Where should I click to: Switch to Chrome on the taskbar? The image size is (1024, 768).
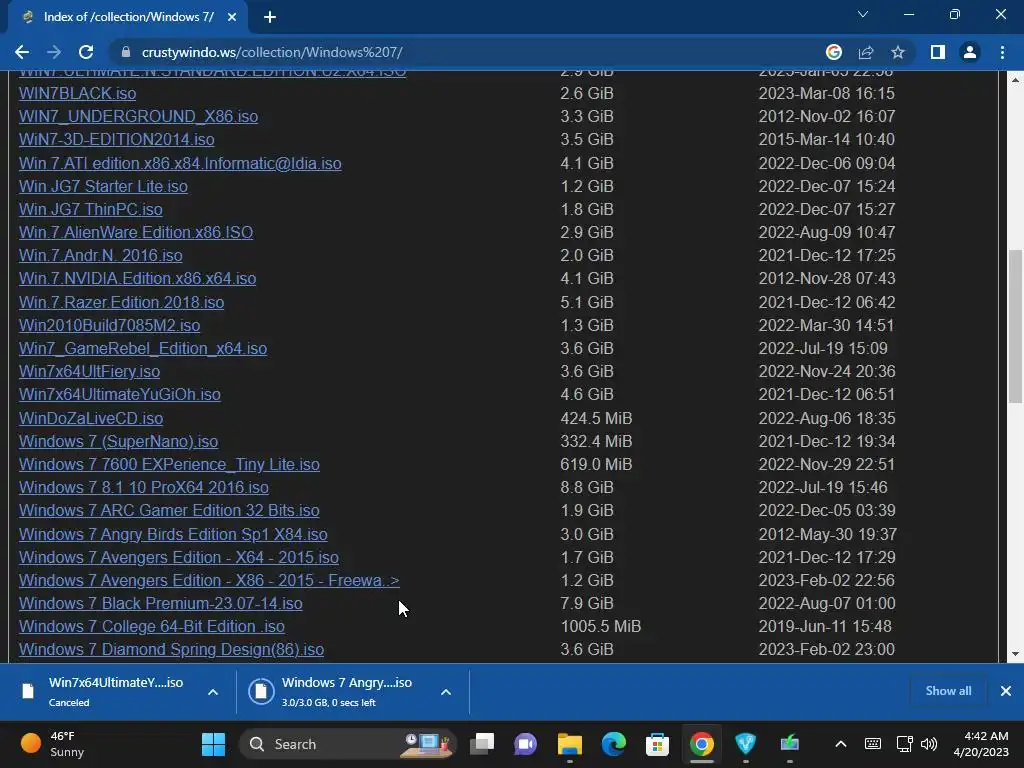pyautogui.click(x=701, y=744)
